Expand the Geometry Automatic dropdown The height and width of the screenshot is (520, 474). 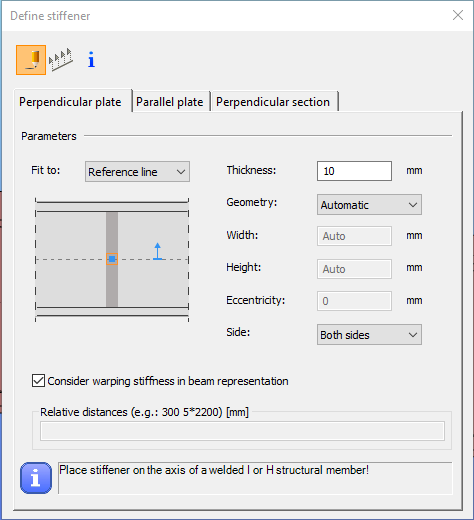pyautogui.click(x=369, y=205)
